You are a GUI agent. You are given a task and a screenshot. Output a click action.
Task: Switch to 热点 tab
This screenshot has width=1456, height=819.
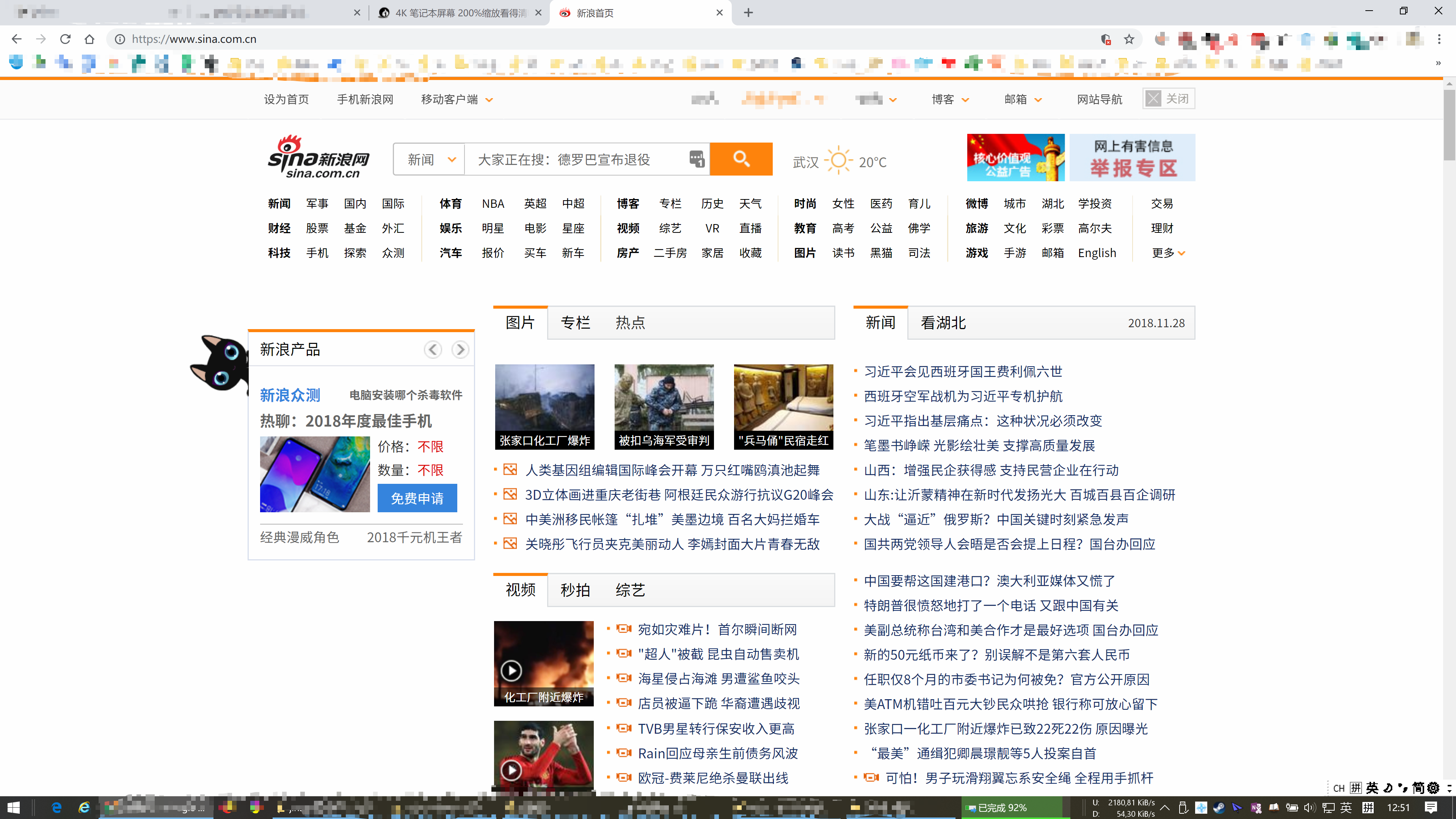click(630, 322)
